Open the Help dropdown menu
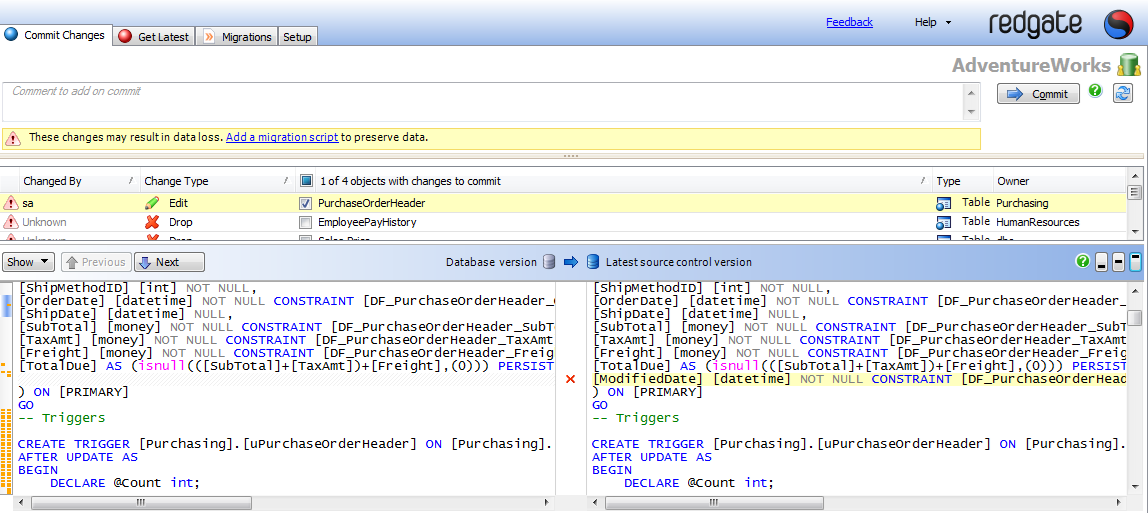The width and height of the screenshot is (1148, 513). pyautogui.click(x=933, y=22)
